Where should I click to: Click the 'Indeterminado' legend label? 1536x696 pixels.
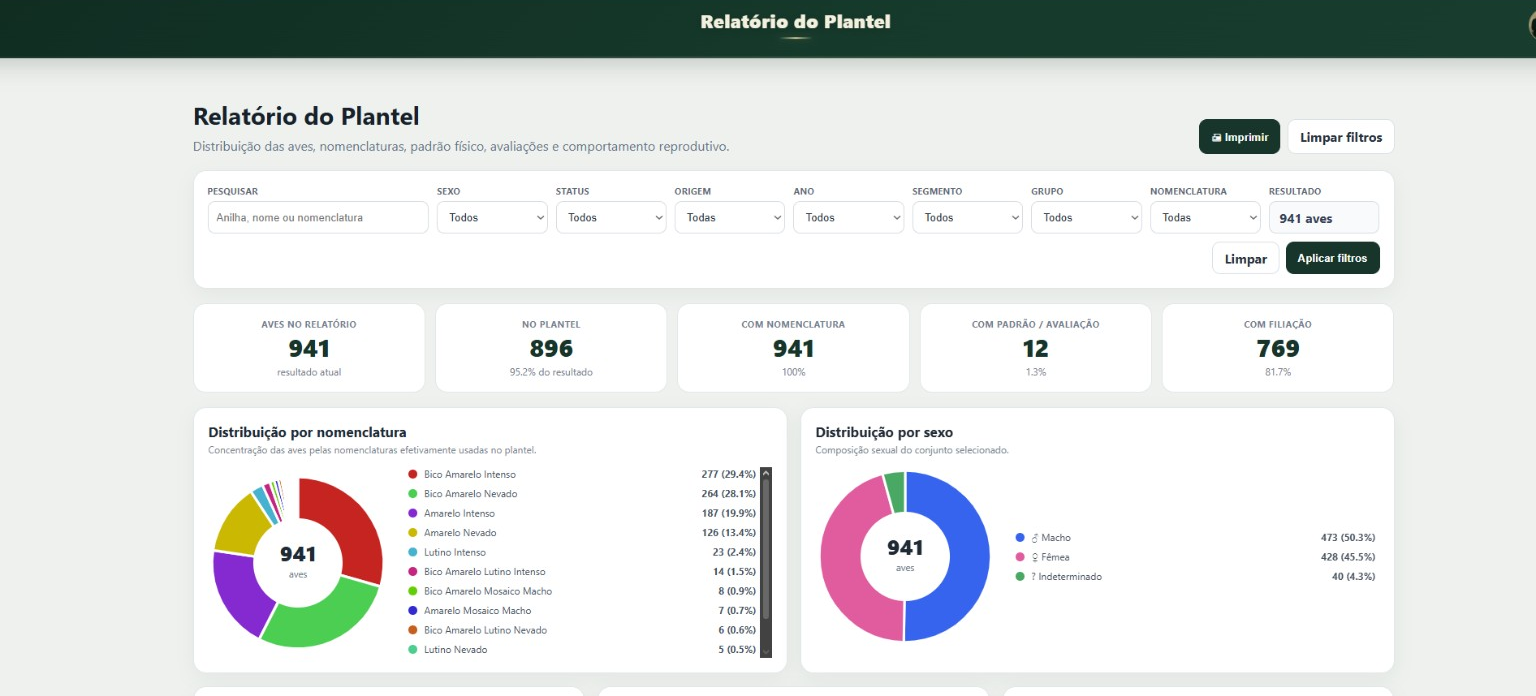[x=1071, y=577]
